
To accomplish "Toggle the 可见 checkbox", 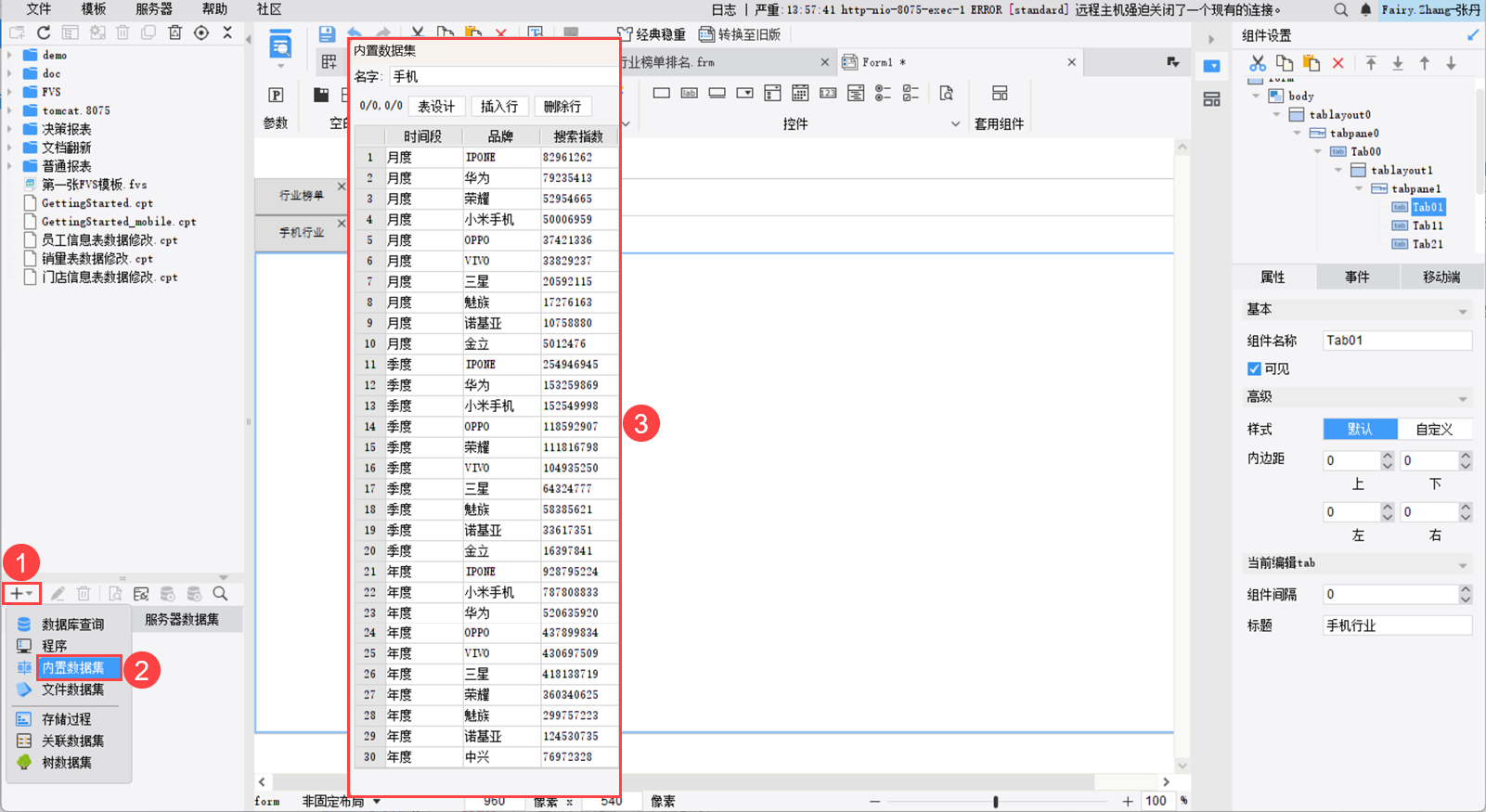I will 1254,368.
